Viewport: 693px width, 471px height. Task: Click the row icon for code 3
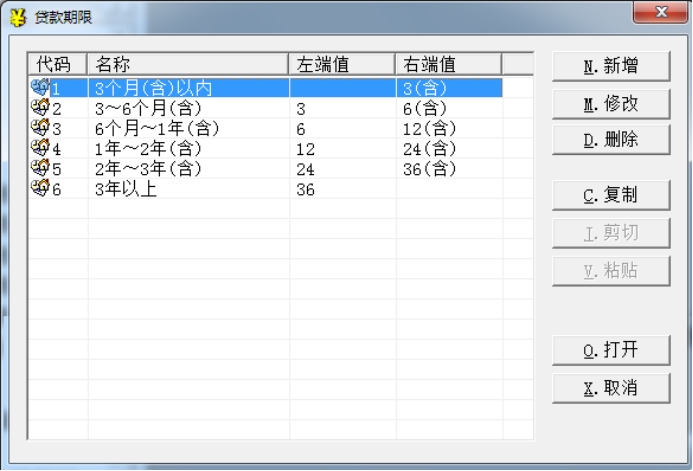[40, 128]
